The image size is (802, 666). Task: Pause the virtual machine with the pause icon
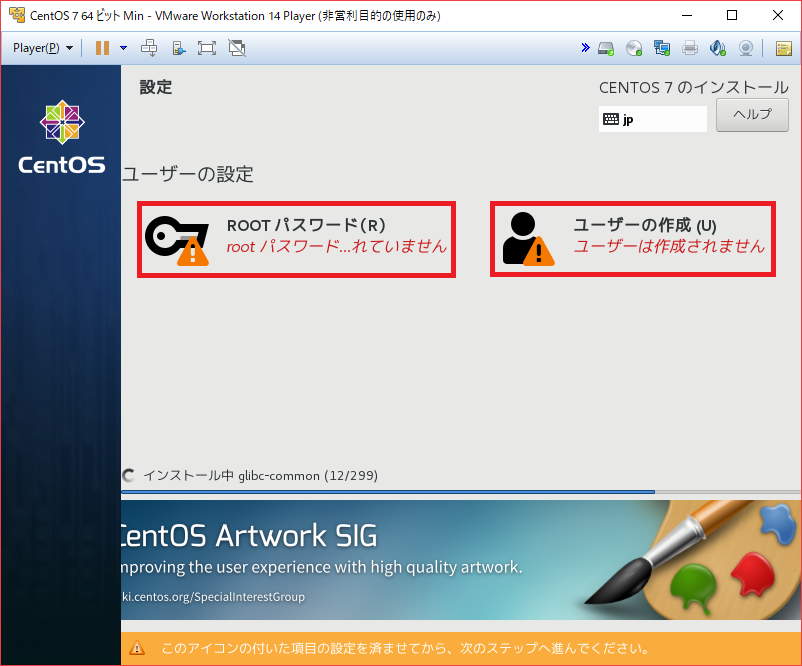(x=102, y=48)
